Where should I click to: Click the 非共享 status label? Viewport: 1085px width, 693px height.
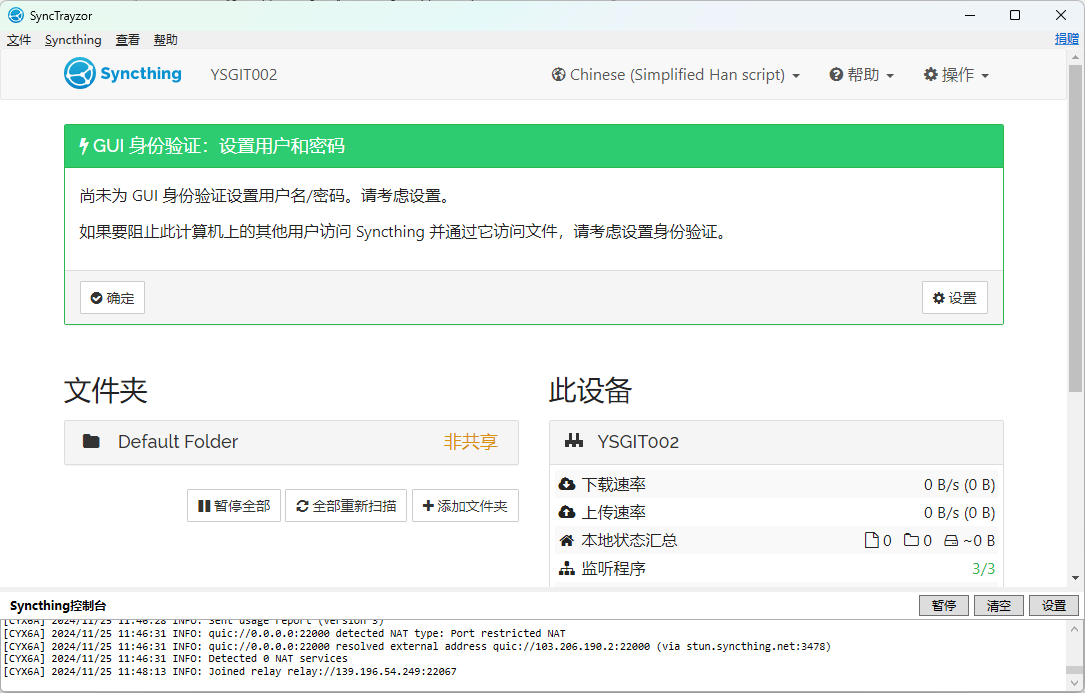471,442
